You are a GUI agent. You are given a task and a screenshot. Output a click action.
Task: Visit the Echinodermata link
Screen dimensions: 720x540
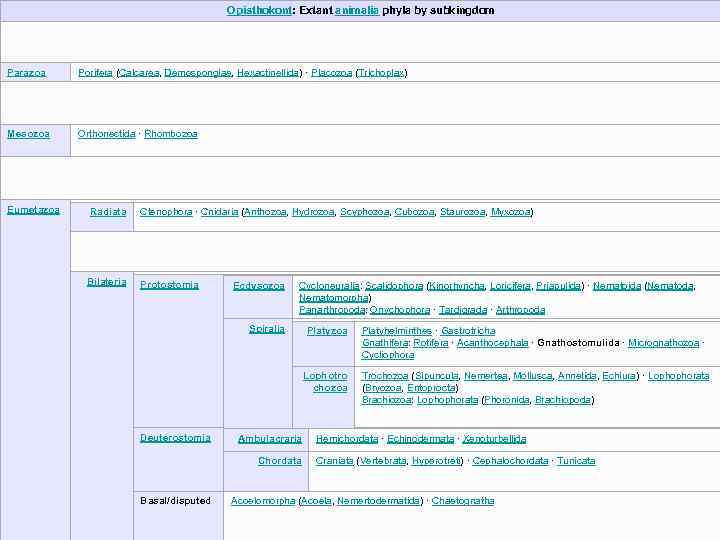[x=420, y=439]
